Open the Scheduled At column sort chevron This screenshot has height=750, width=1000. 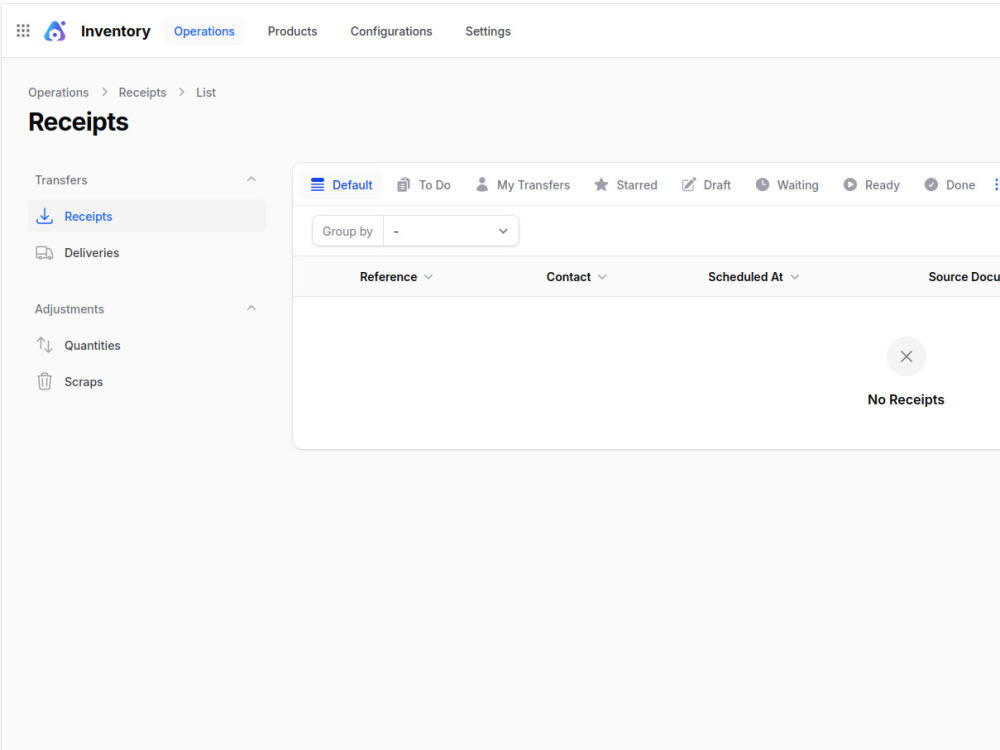pyautogui.click(x=795, y=277)
